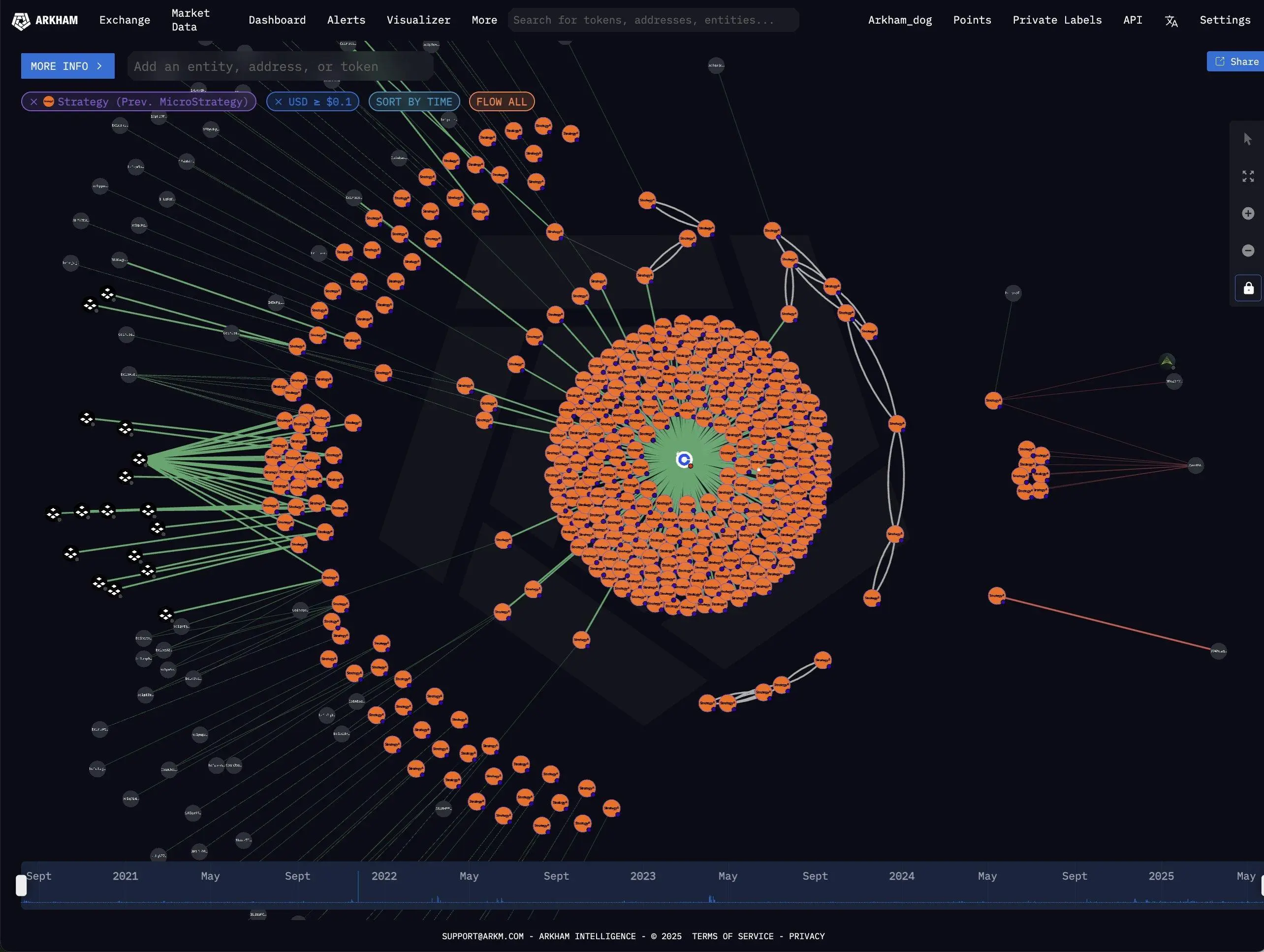Viewport: 1264px width, 952px height.
Task: Expand the More menu
Action: 484,20
